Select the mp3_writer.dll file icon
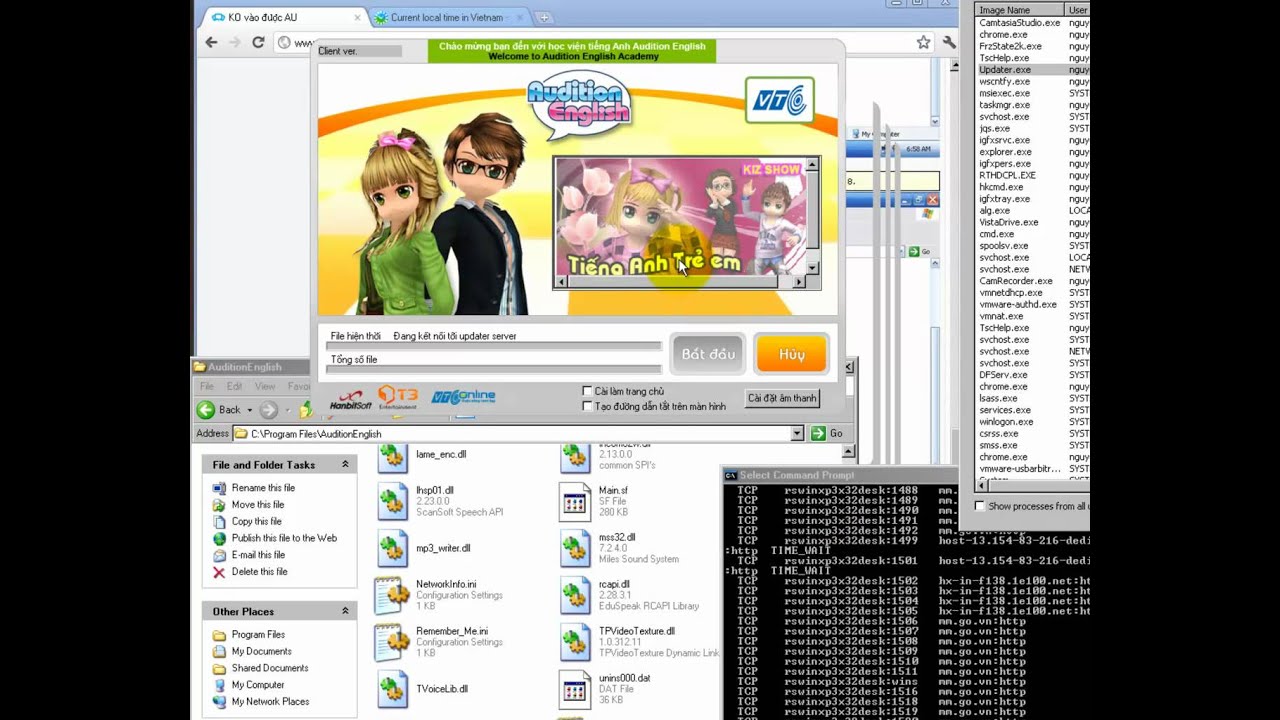 pos(392,549)
